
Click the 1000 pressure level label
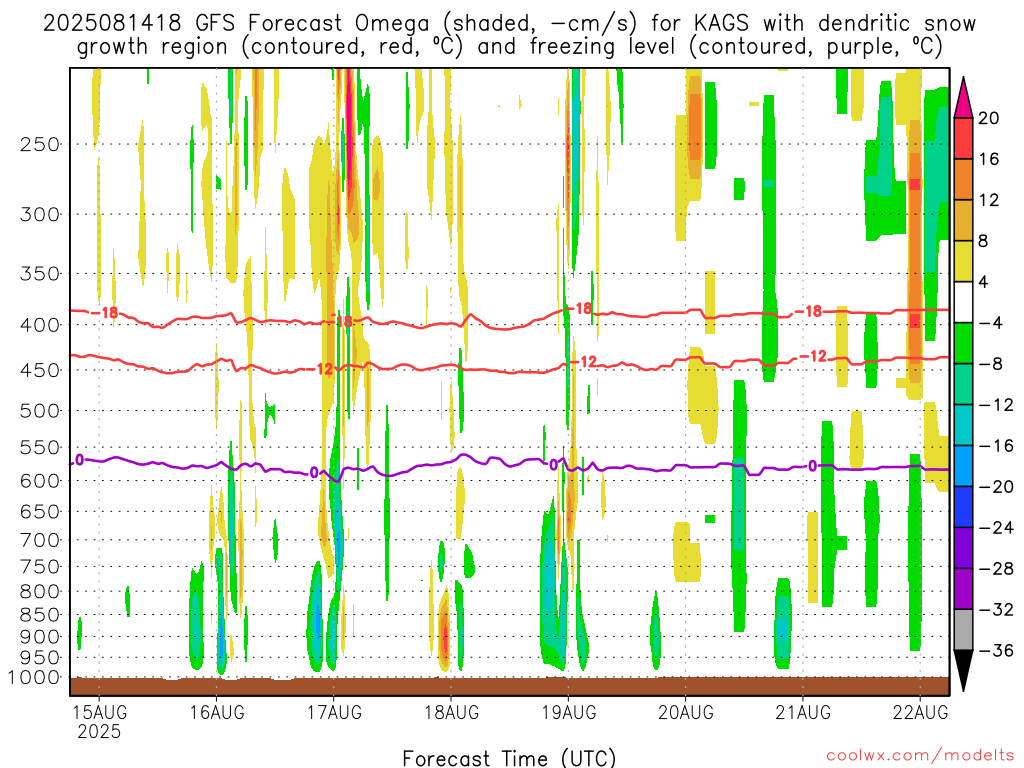(34, 677)
